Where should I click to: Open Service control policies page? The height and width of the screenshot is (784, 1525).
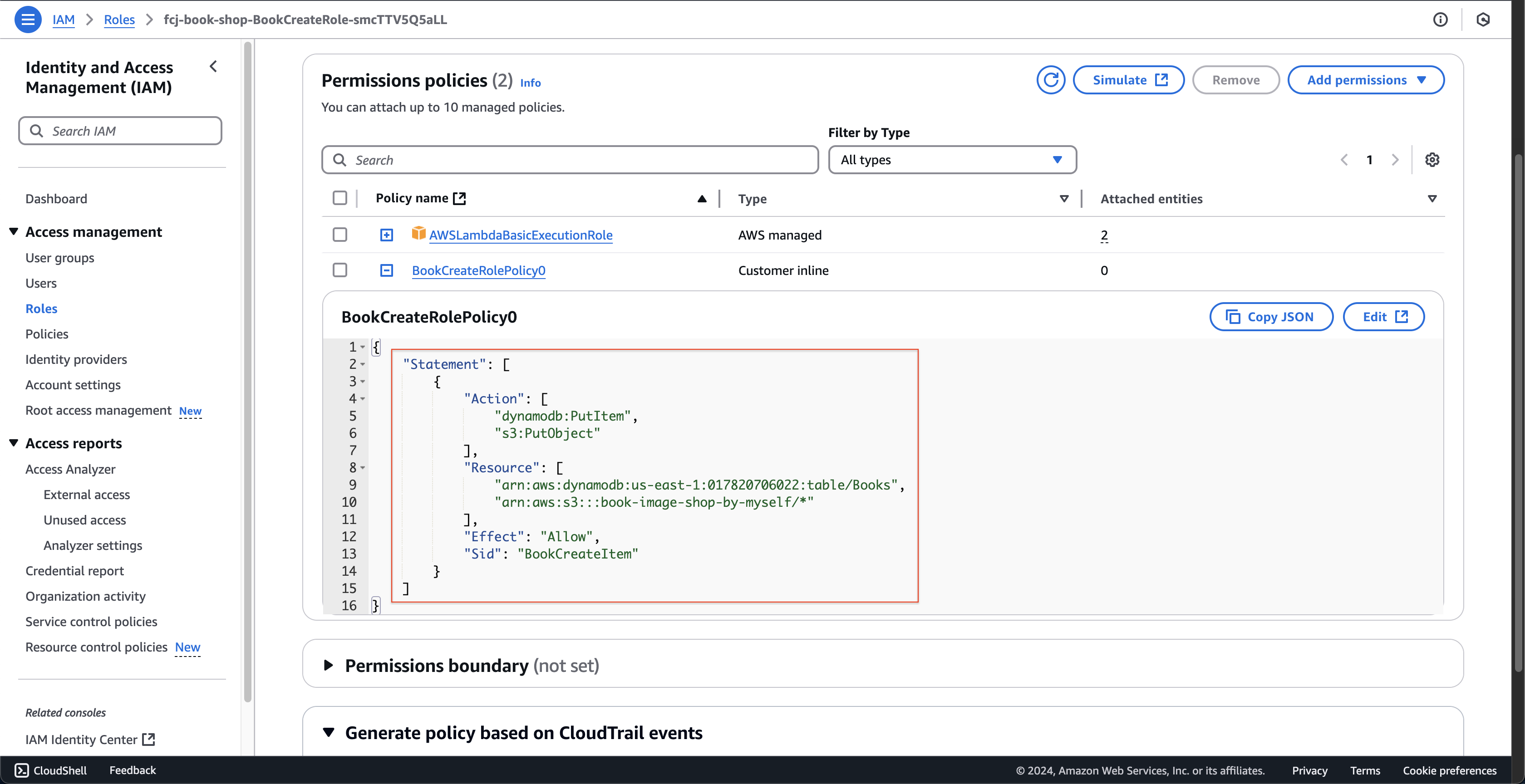tap(91, 622)
